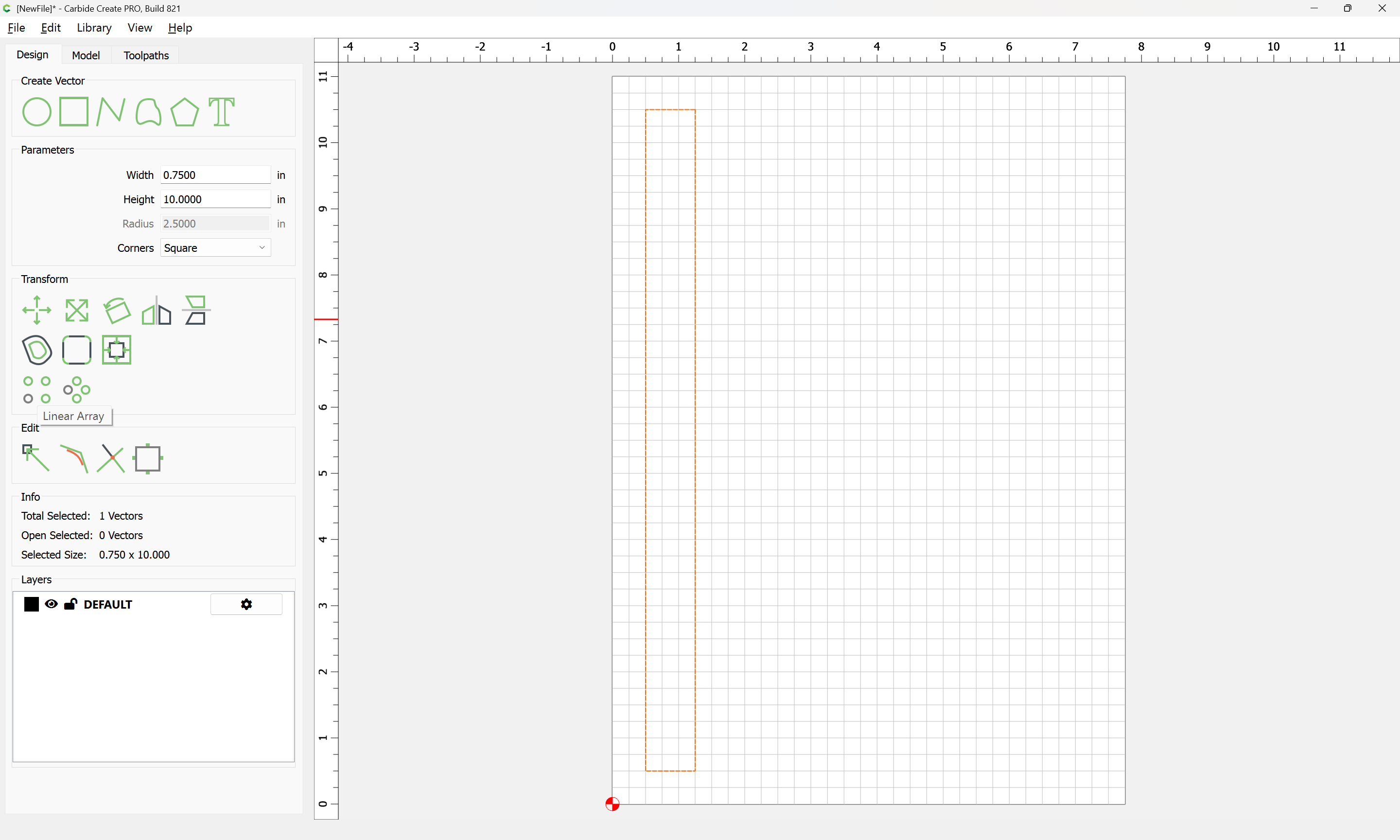Activate the Trim Vectors tool
Screen dimensions: 1400x840
[x=111, y=458]
